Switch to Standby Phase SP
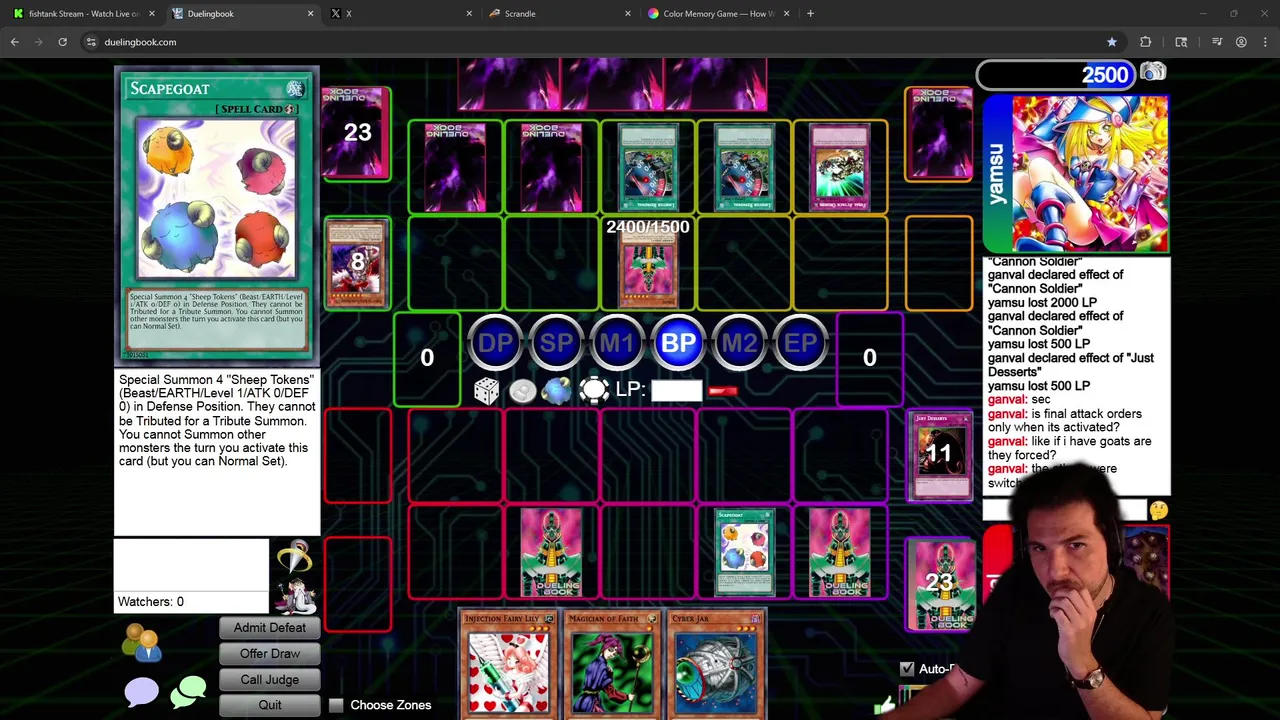The height and width of the screenshot is (720, 1280). (x=556, y=343)
